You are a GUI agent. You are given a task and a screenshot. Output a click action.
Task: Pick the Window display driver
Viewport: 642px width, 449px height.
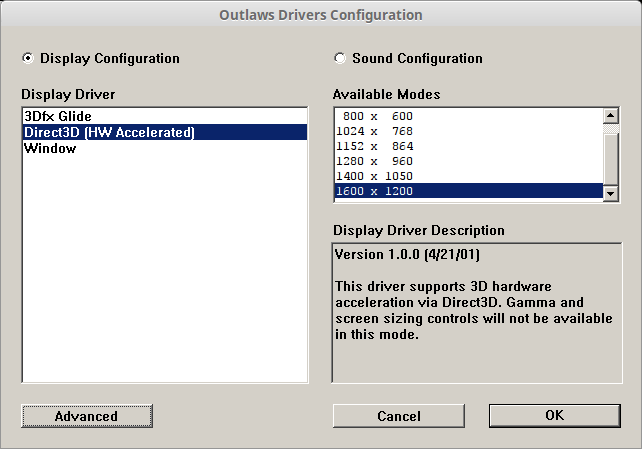coord(165,148)
